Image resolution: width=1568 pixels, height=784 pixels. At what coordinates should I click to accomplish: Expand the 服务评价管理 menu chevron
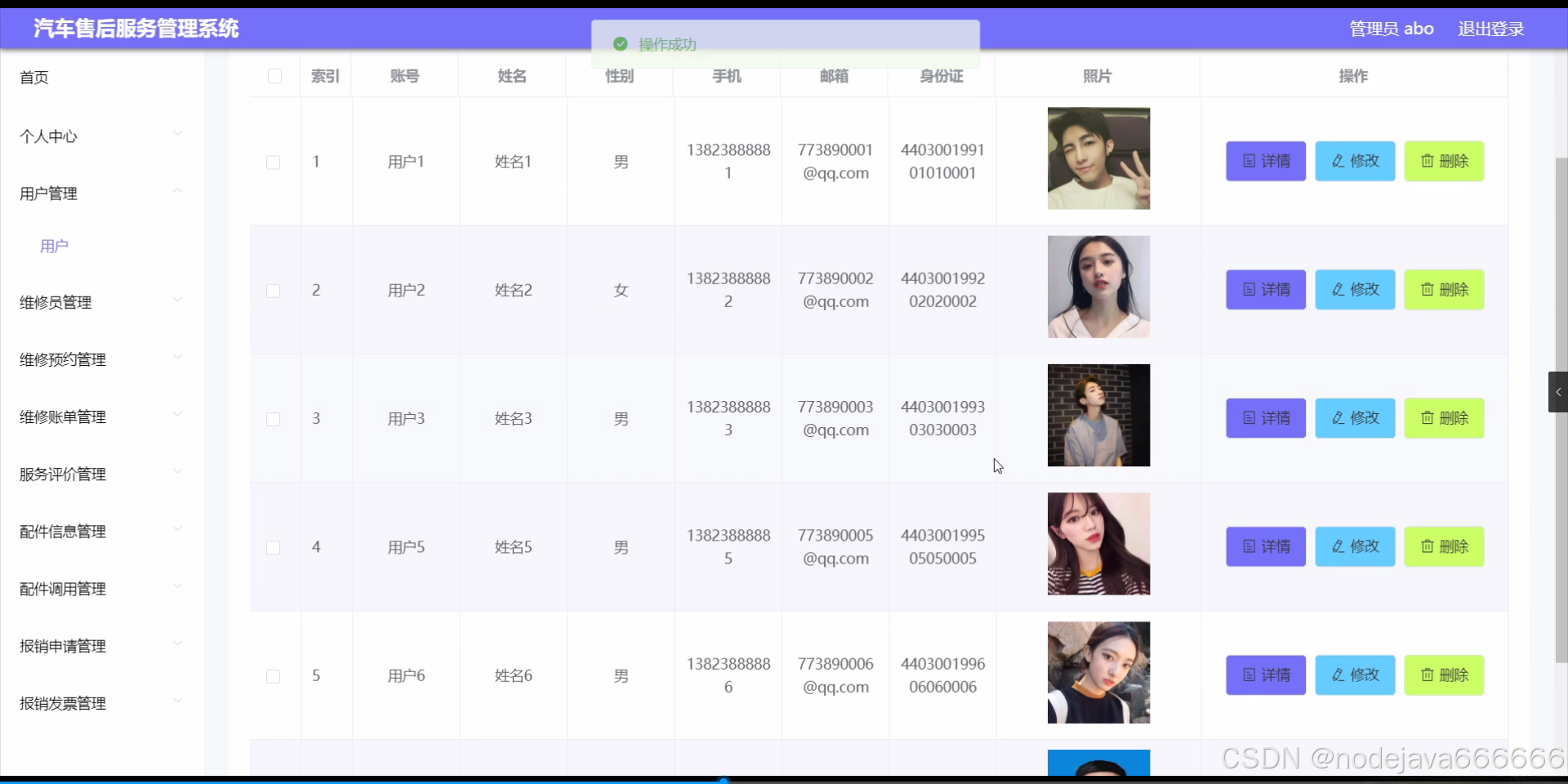point(177,471)
